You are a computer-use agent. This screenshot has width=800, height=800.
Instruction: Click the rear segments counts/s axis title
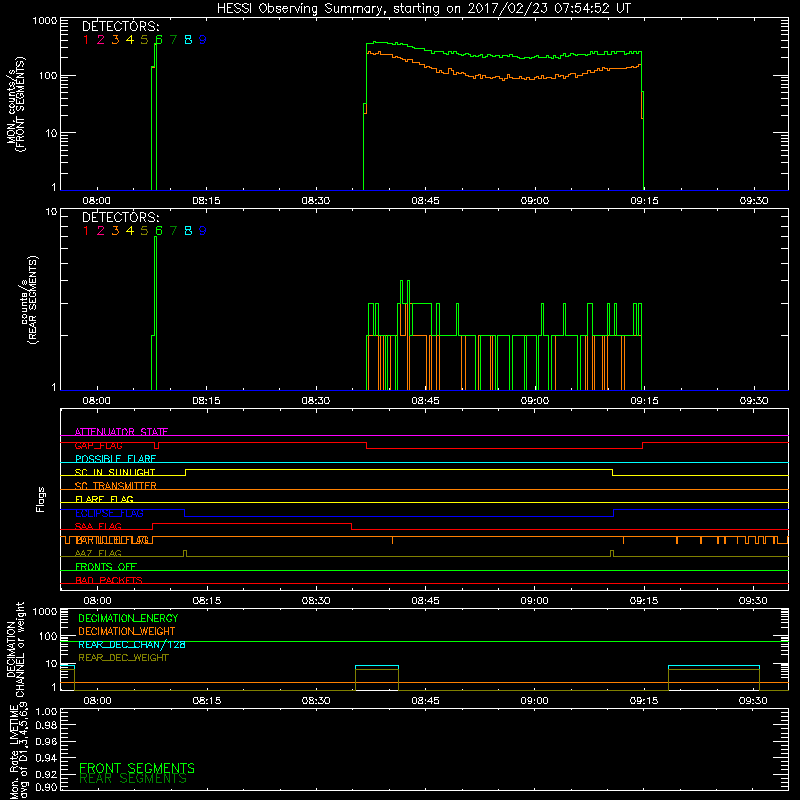(29, 299)
